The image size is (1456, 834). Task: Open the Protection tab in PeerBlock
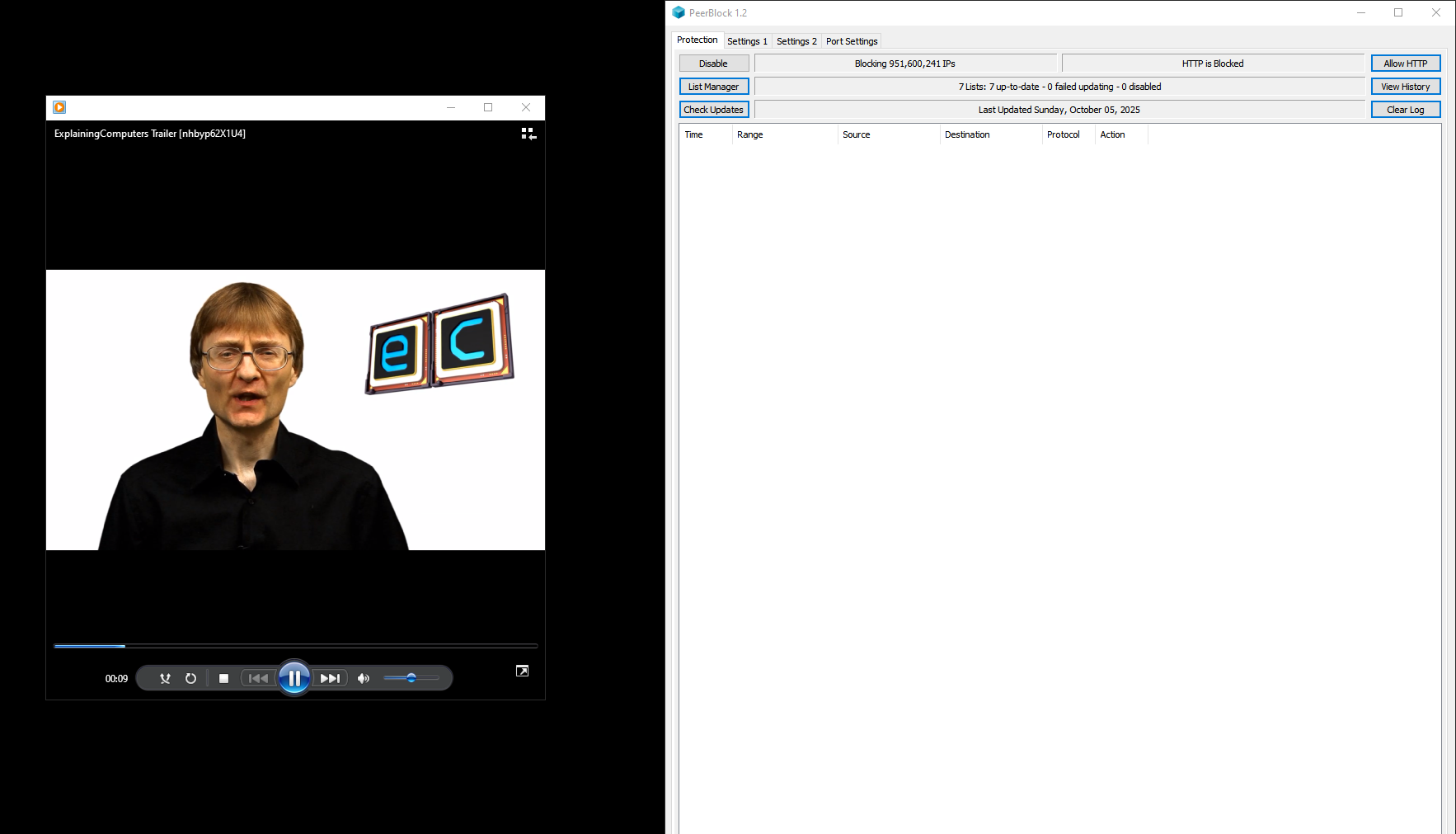(697, 40)
